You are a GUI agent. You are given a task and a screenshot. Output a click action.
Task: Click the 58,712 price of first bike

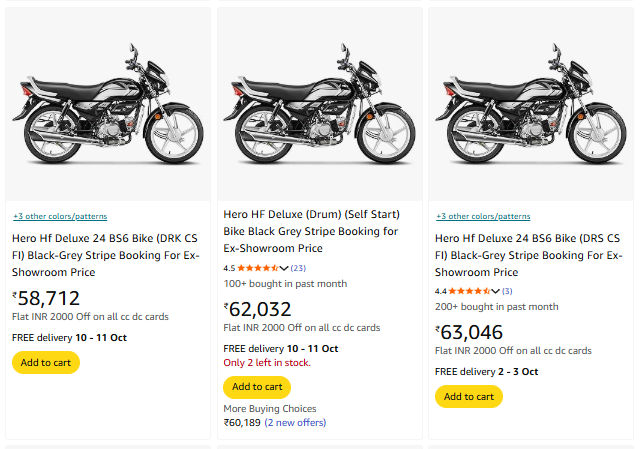click(x=46, y=297)
